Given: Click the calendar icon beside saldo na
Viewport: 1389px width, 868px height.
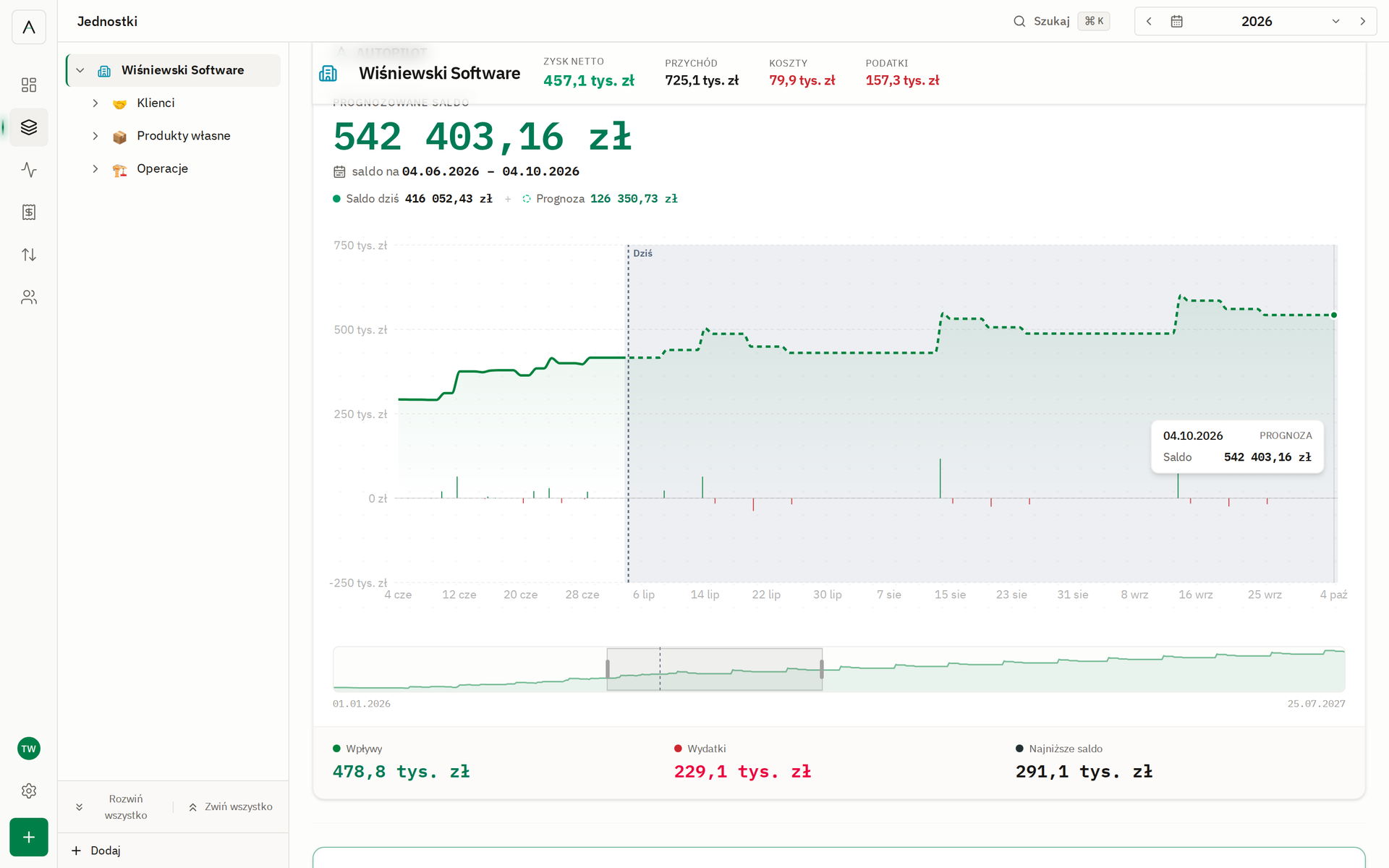Looking at the screenshot, I should click(x=339, y=172).
